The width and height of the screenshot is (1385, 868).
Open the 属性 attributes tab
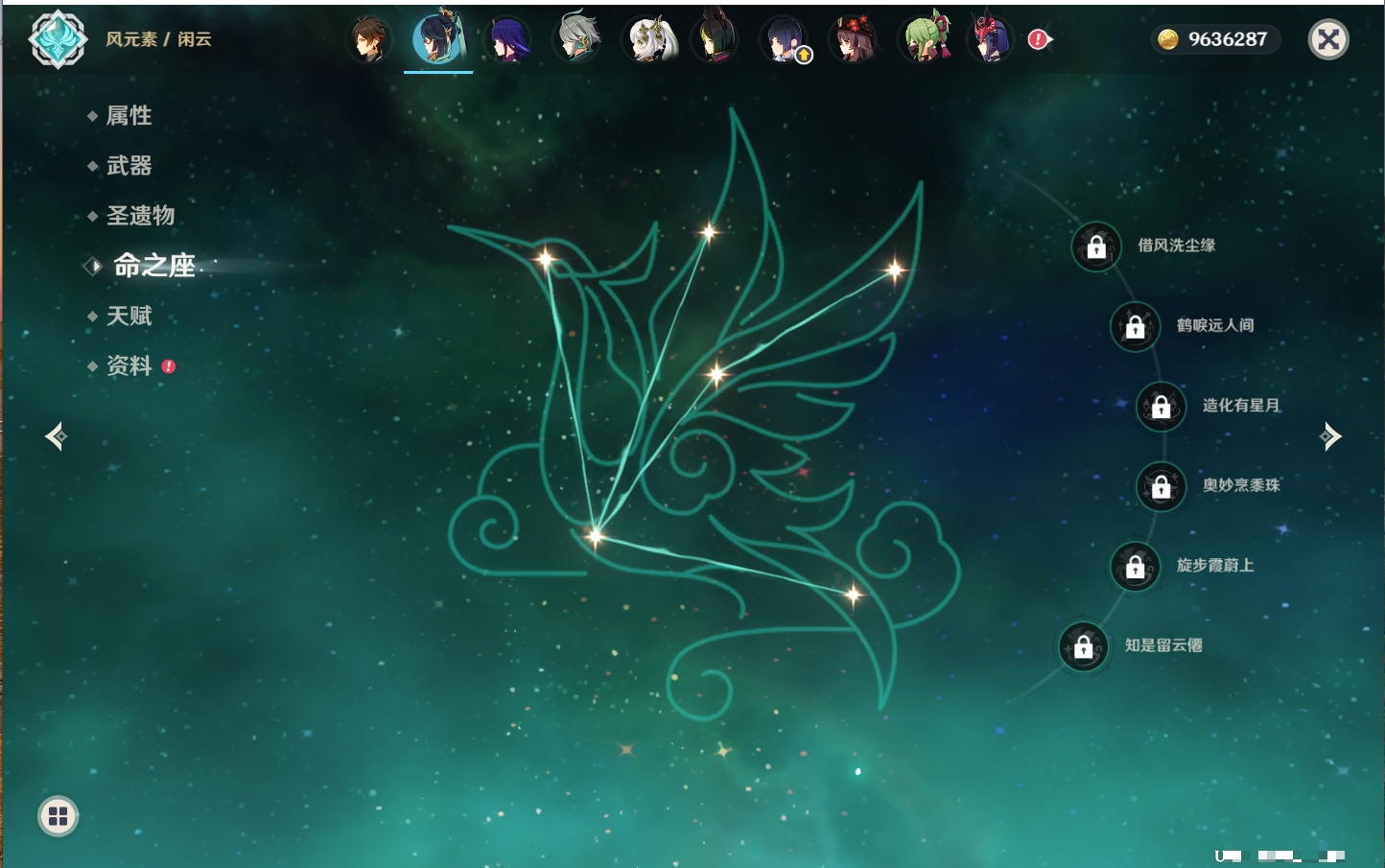click(129, 116)
